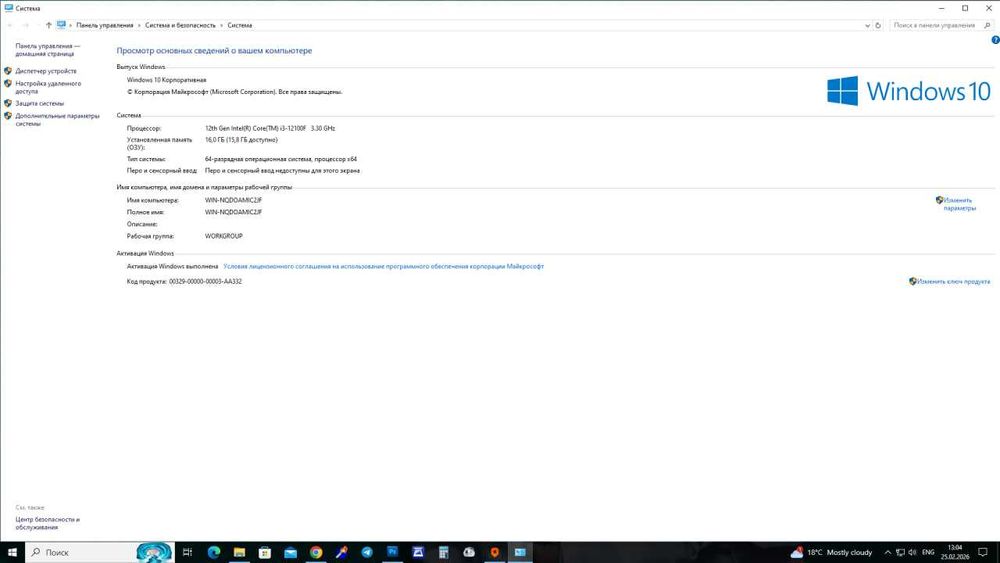1000x563 pixels.
Task: Open Microsoft Store from taskbar
Action: tap(265, 552)
